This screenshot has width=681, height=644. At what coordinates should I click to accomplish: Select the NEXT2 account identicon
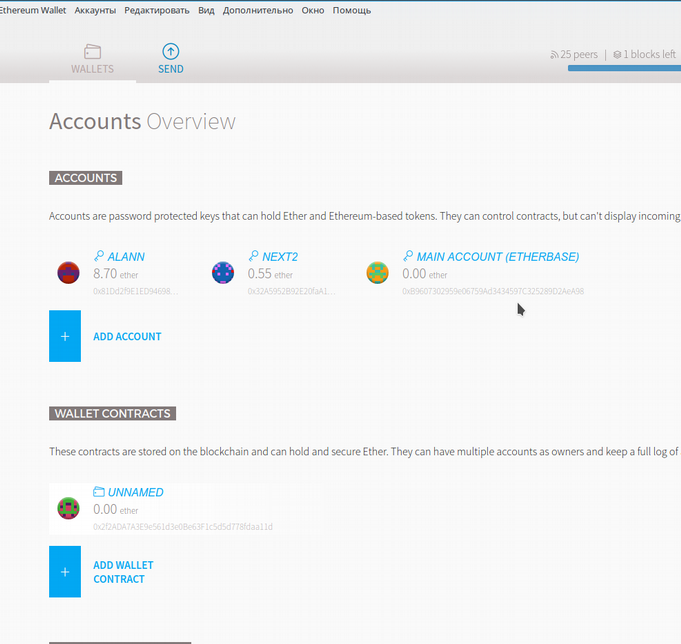coord(223,273)
